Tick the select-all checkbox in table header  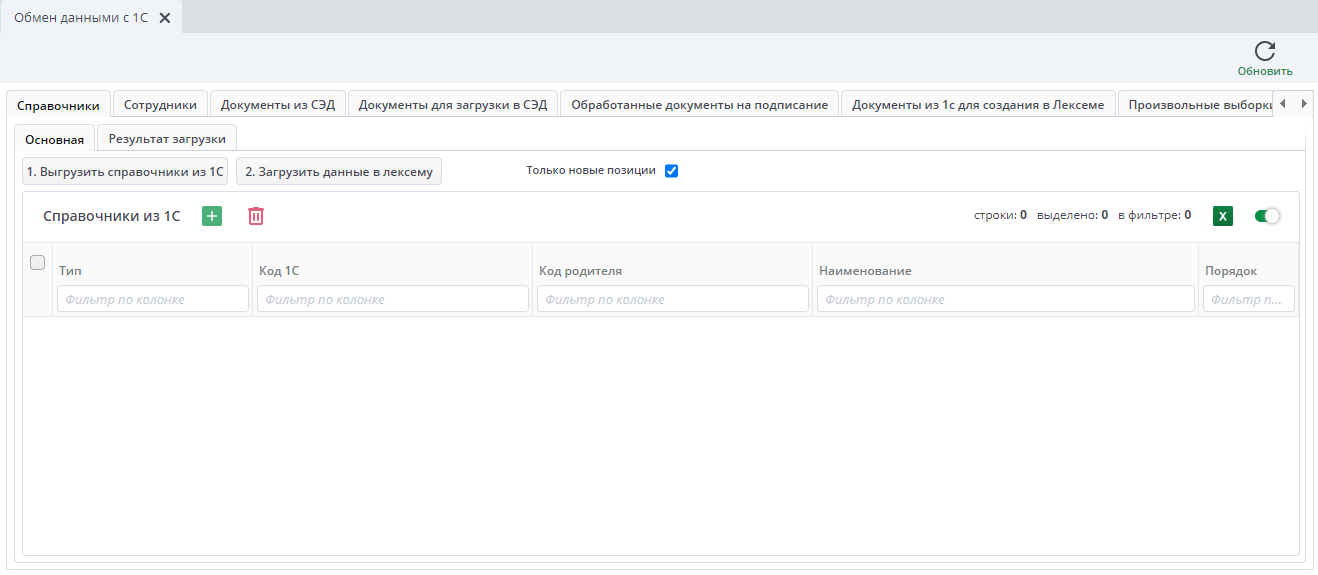click(38, 263)
